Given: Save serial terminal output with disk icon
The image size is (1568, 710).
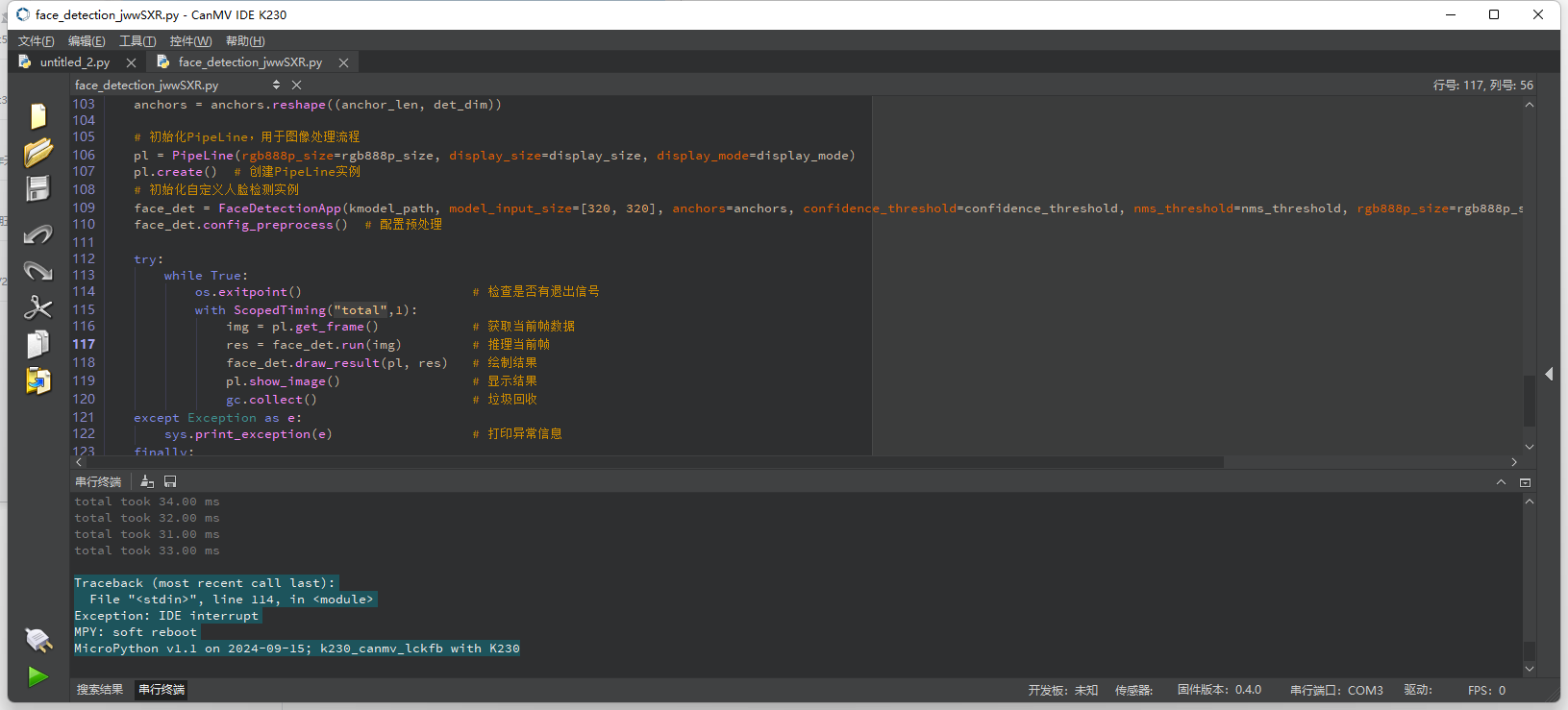Looking at the screenshot, I should 170,481.
